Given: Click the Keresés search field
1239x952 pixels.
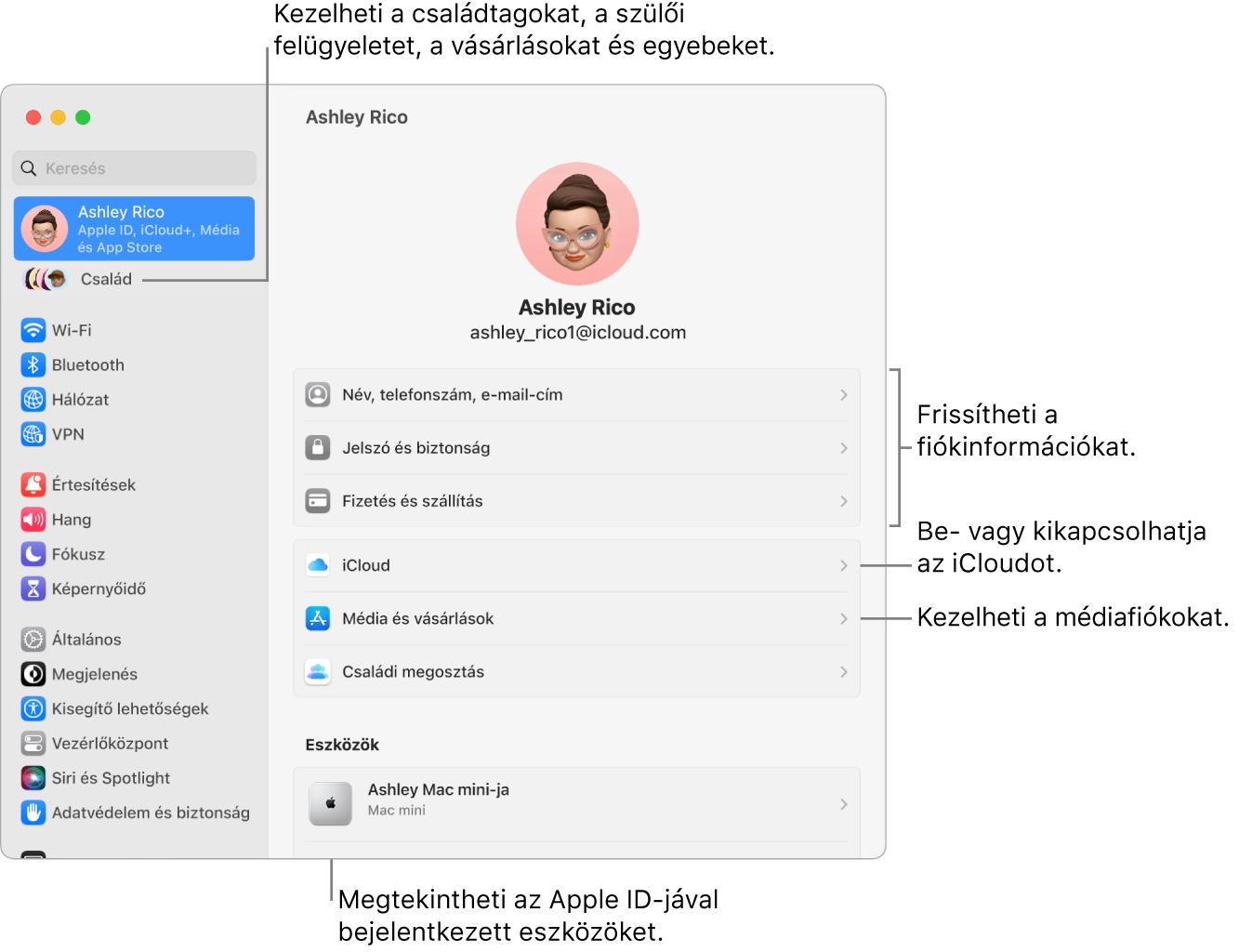Looking at the screenshot, I should (x=134, y=167).
